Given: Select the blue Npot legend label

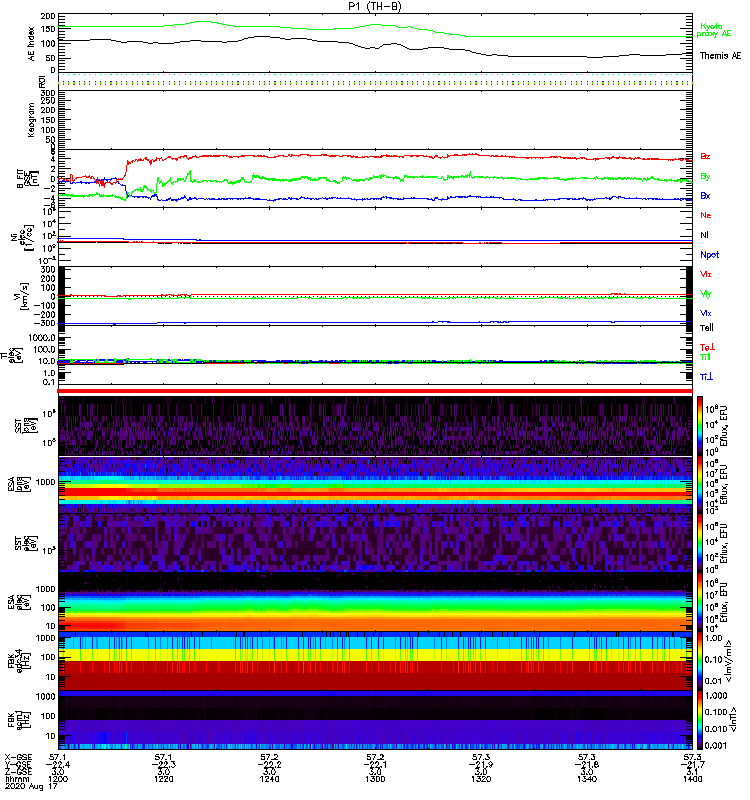Looking at the screenshot, I should [x=709, y=255].
